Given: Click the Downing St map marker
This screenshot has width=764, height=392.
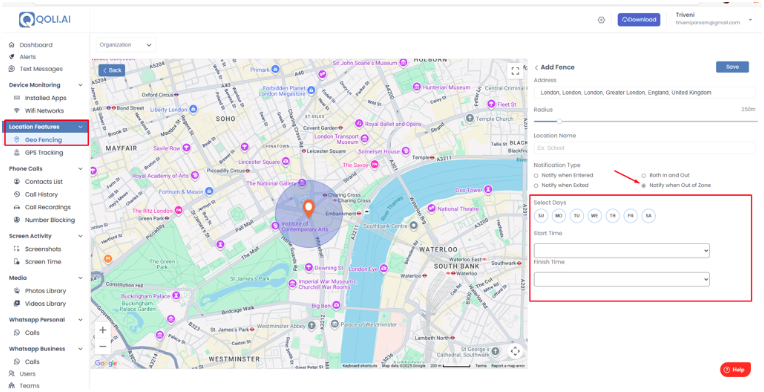Looking at the screenshot, I should (x=308, y=268).
